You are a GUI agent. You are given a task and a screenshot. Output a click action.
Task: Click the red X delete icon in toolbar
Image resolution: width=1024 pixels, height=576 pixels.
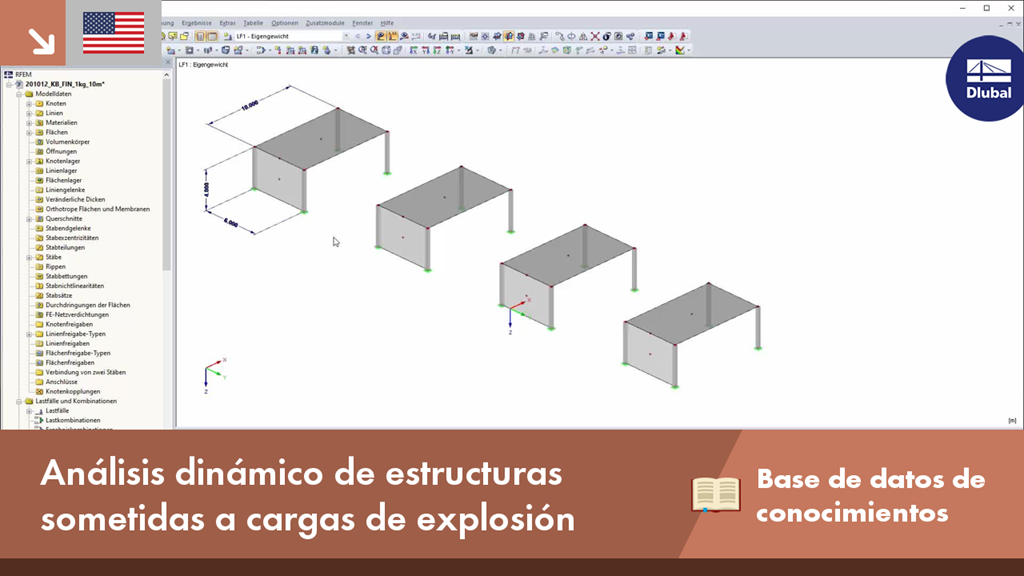595,37
